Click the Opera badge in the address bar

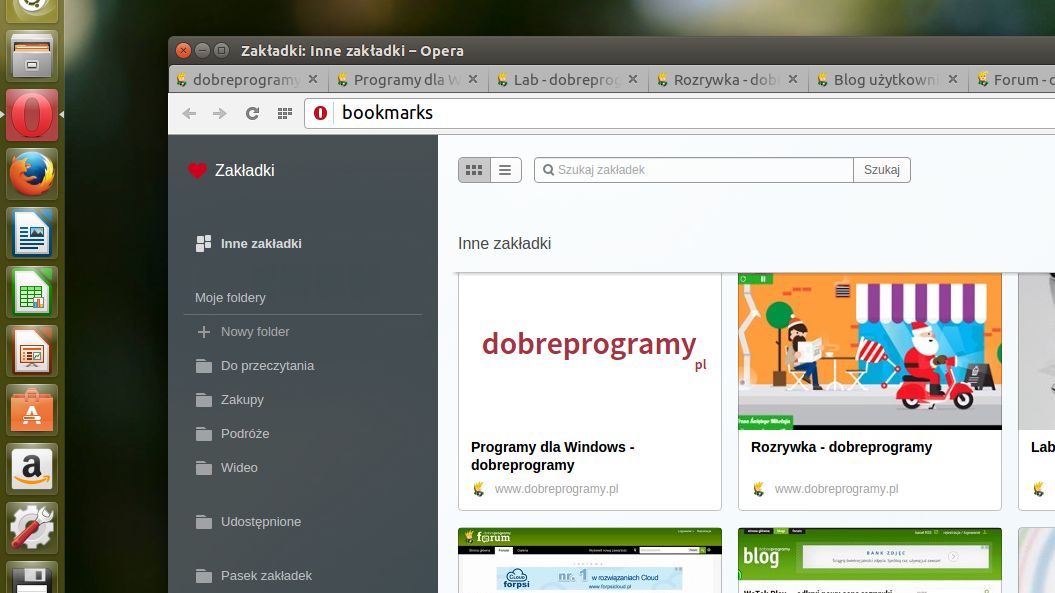[x=320, y=113]
